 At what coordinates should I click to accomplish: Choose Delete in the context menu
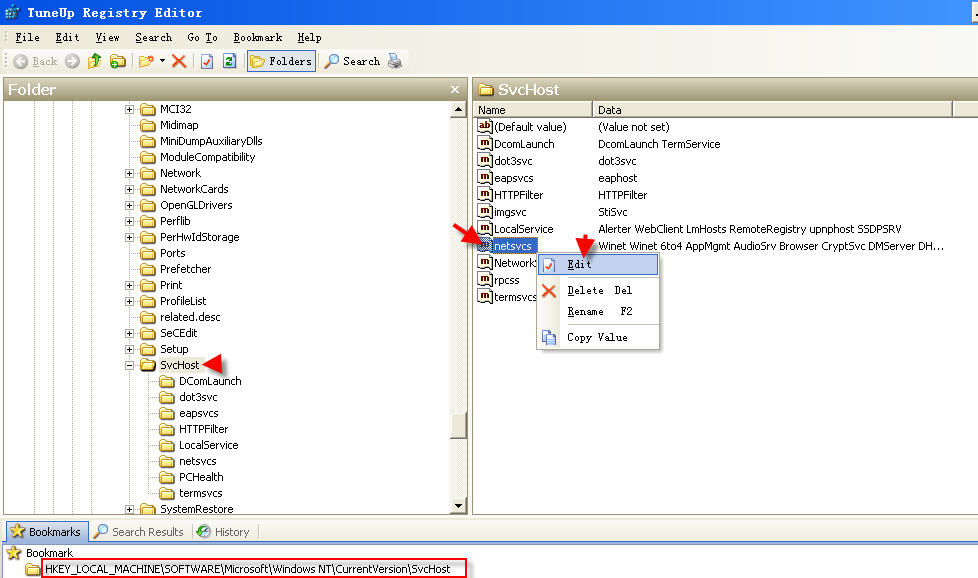(x=598, y=291)
